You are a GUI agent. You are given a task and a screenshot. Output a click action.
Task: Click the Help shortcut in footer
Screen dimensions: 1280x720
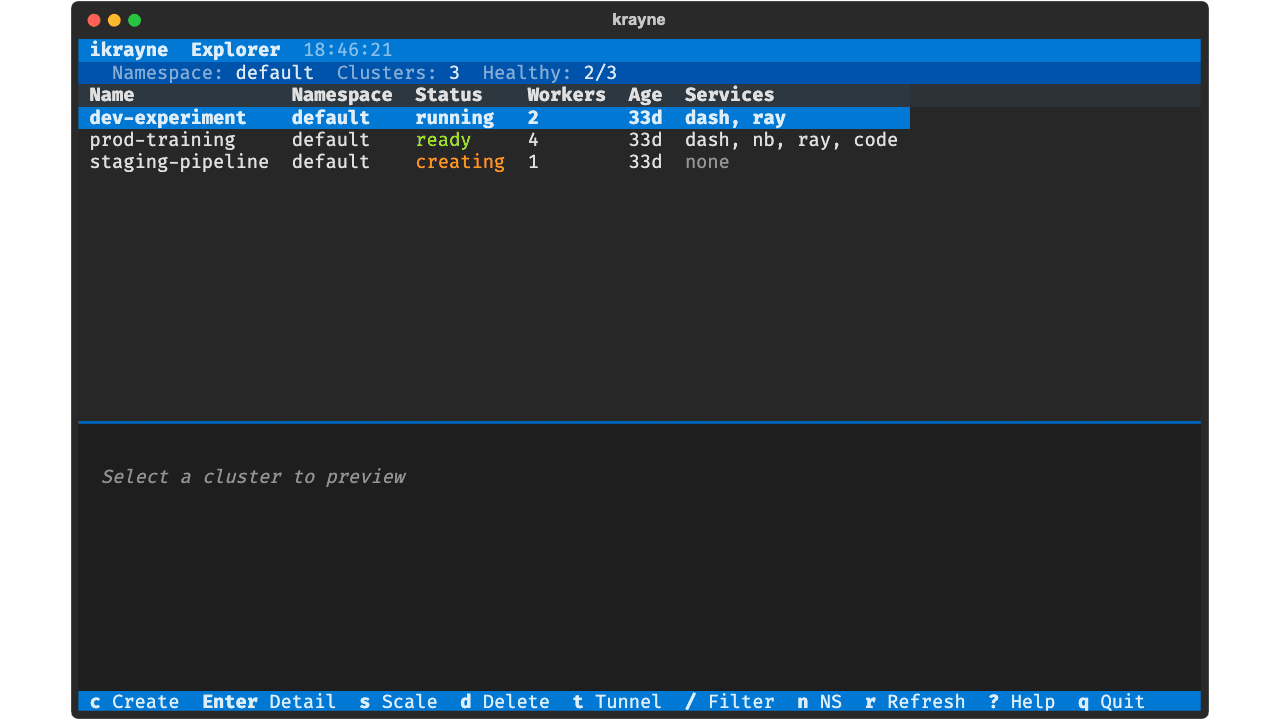pos(1021,702)
